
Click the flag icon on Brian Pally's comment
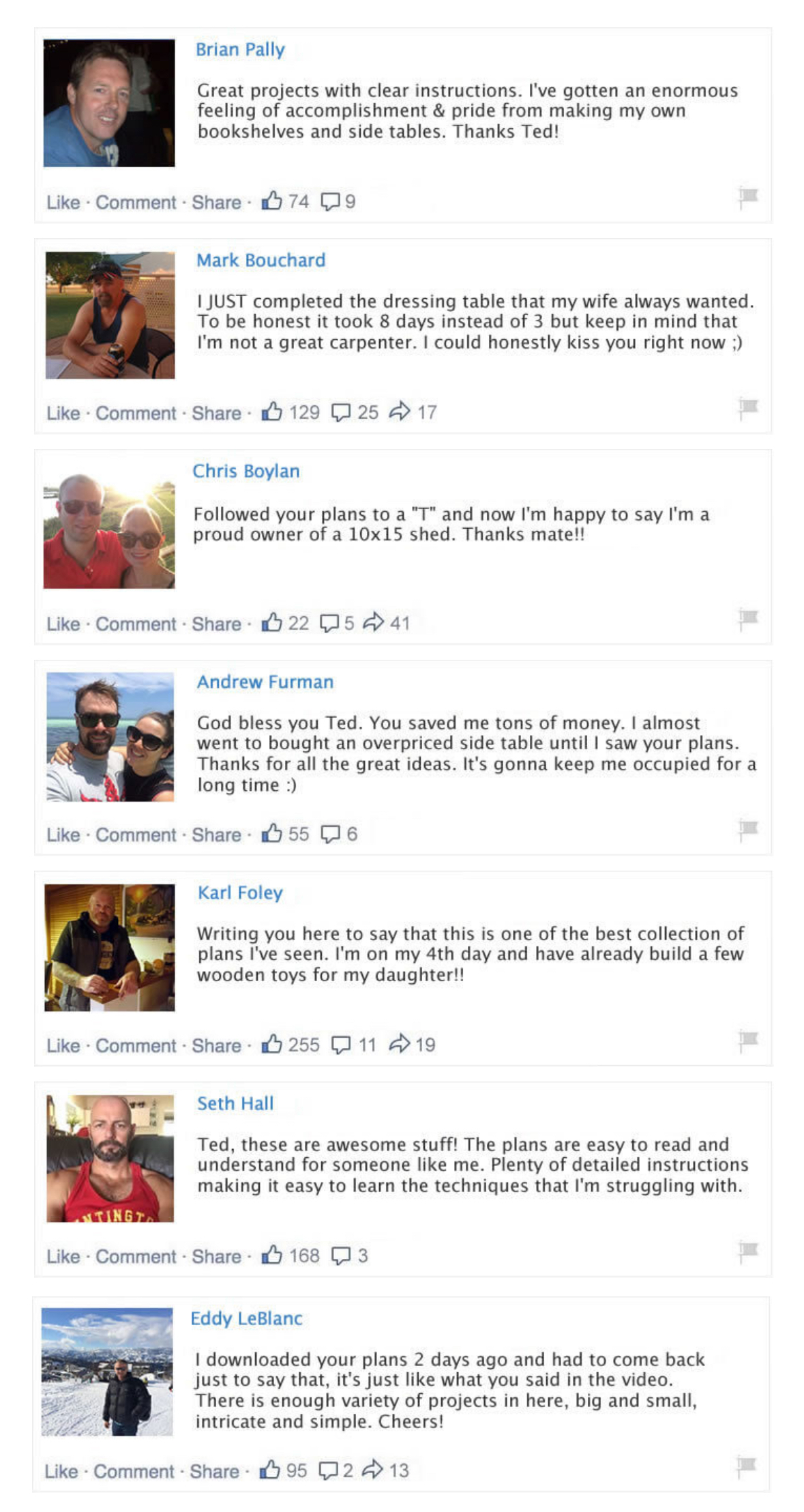747,198
